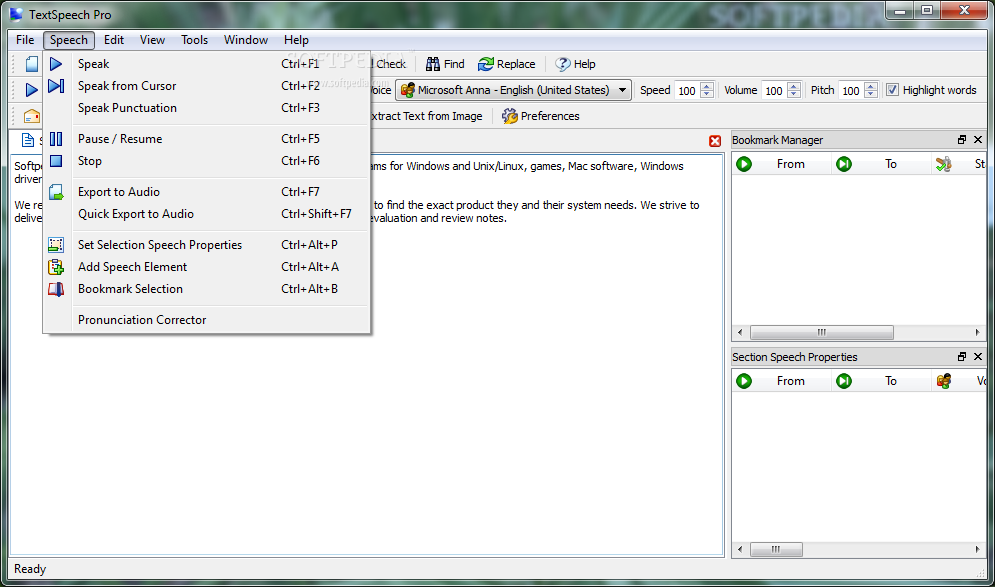
Task: Click the Speed value field
Action: tap(687, 90)
